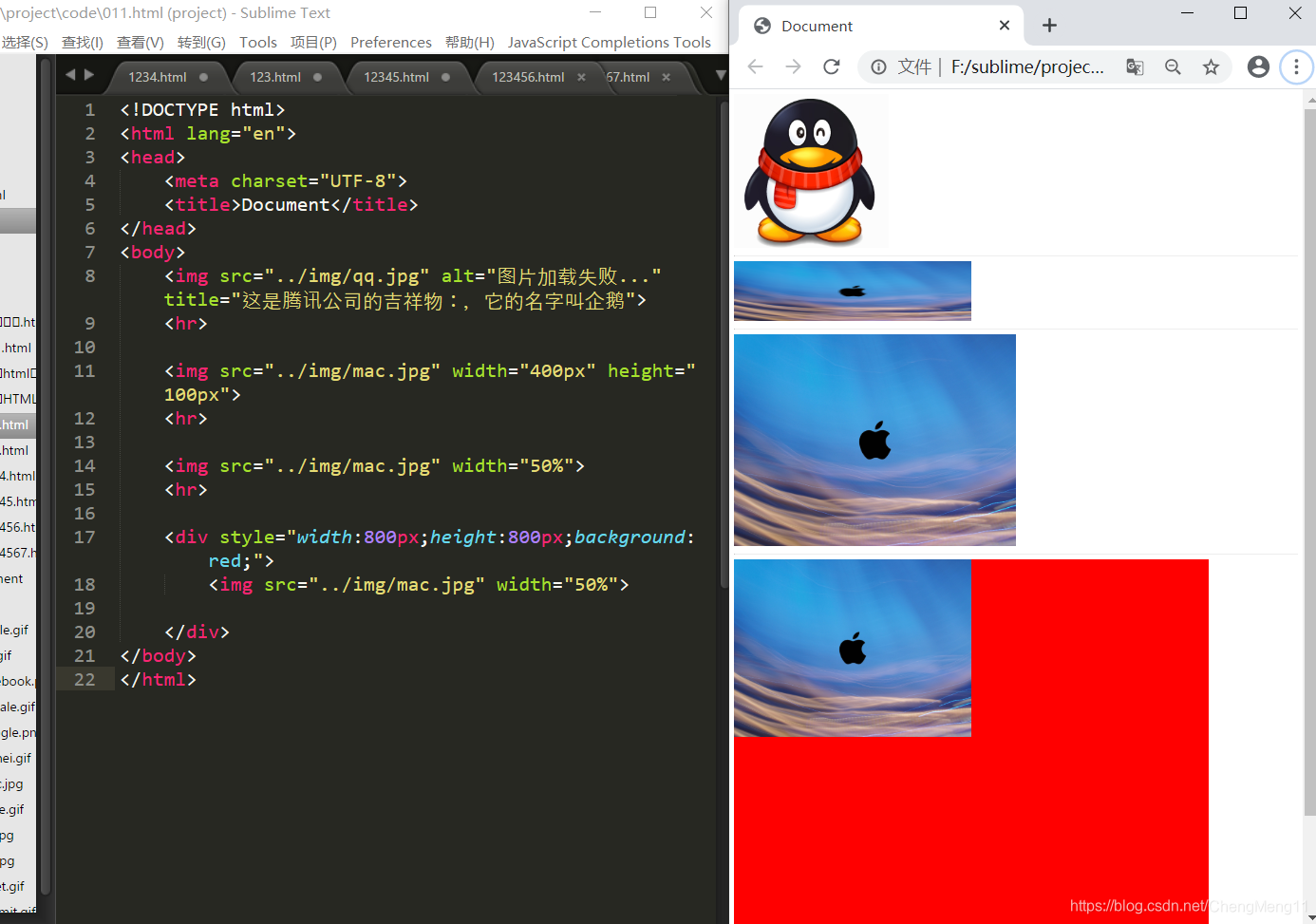Viewport: 1316px width, 924px height.
Task: Open the 查找(I) menu
Action: pos(83,43)
